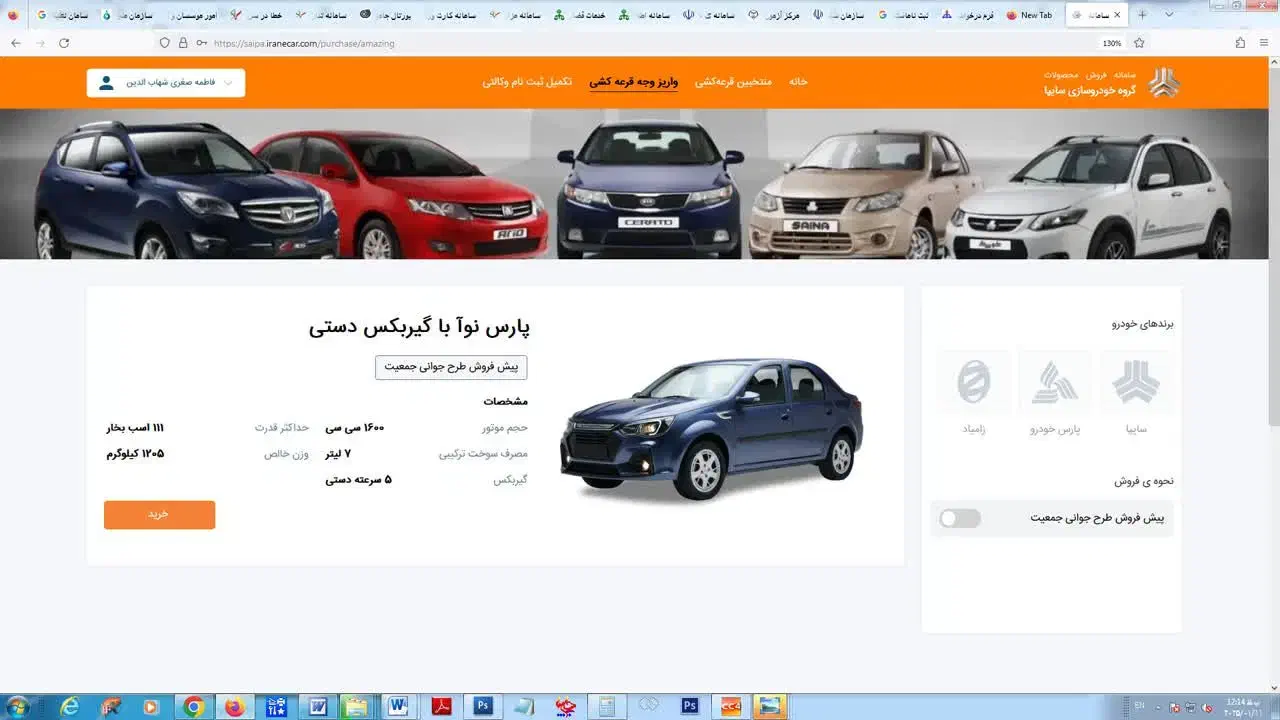The width and height of the screenshot is (1280, 720).
Task: Select the Saipa brand icon in sidebar
Action: 1137,380
